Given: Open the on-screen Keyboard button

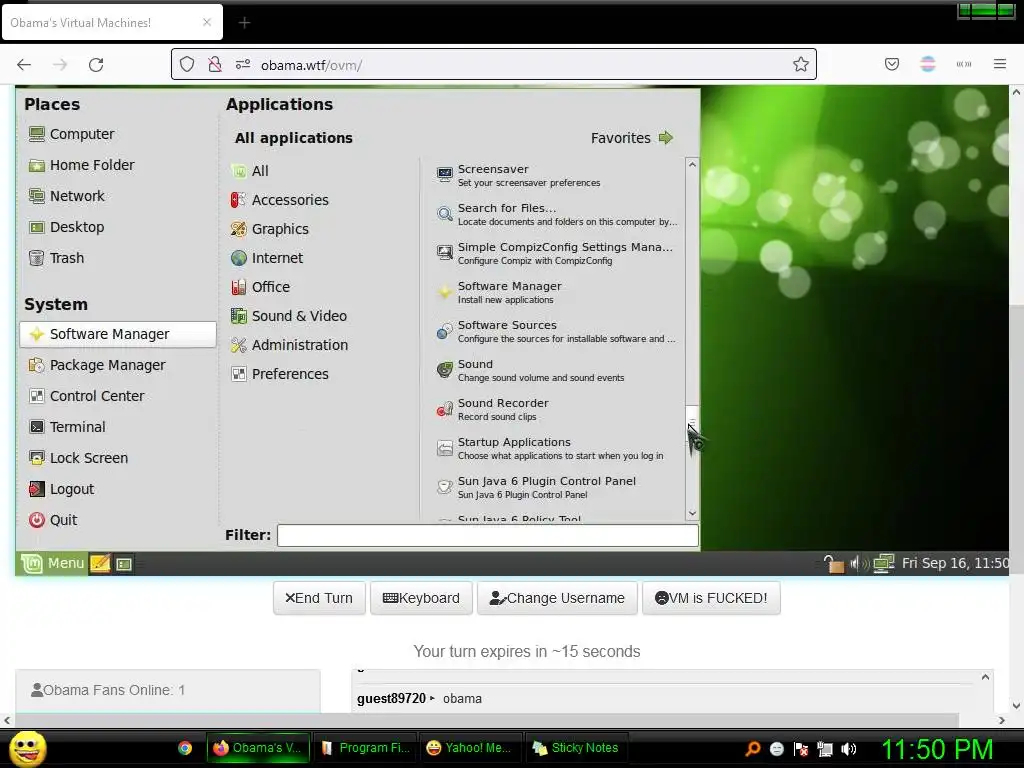Looking at the screenshot, I should tap(421, 598).
